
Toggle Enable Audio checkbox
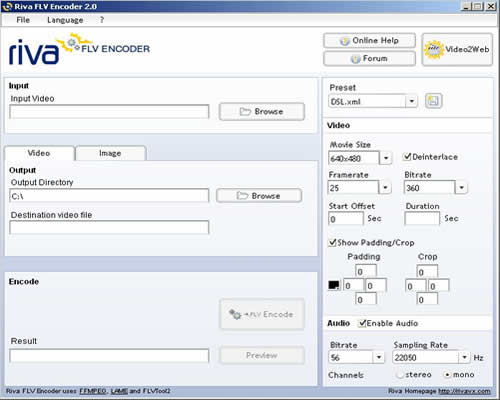click(x=362, y=323)
